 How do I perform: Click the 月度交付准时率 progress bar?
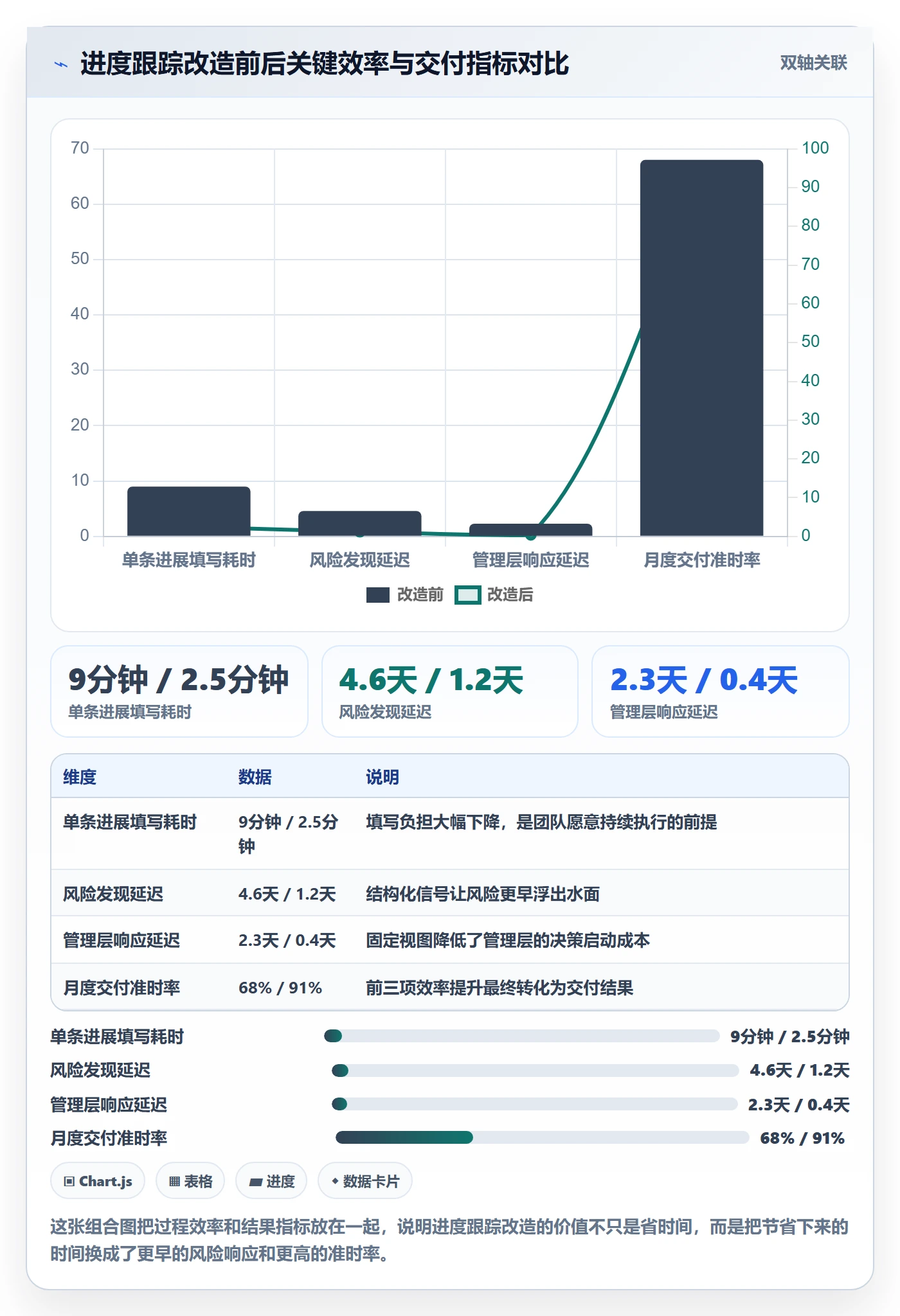(542, 1137)
